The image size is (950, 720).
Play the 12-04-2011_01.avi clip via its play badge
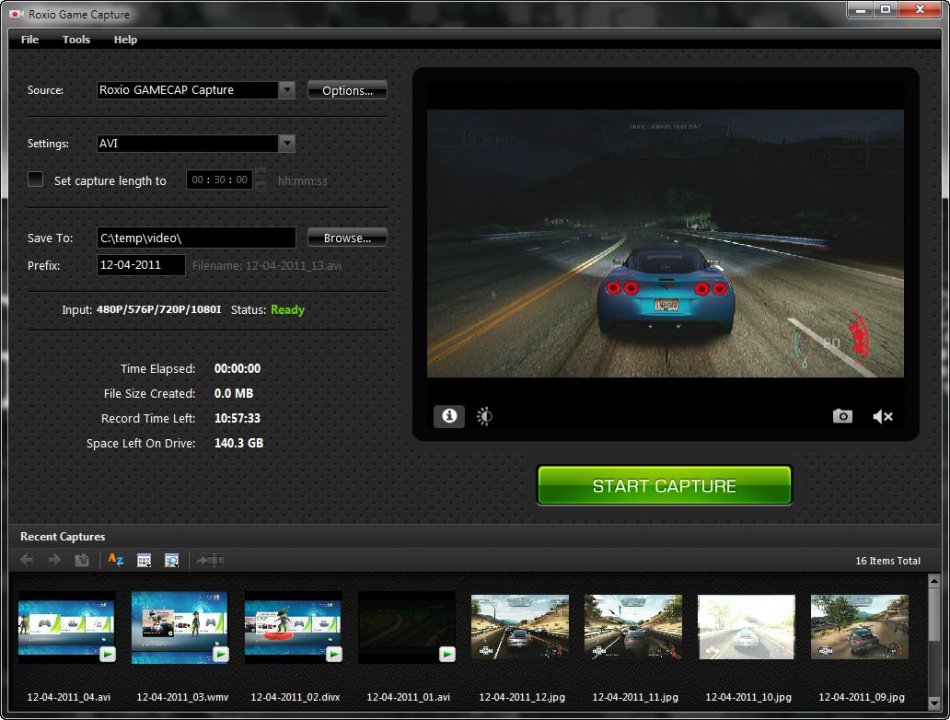tap(447, 654)
